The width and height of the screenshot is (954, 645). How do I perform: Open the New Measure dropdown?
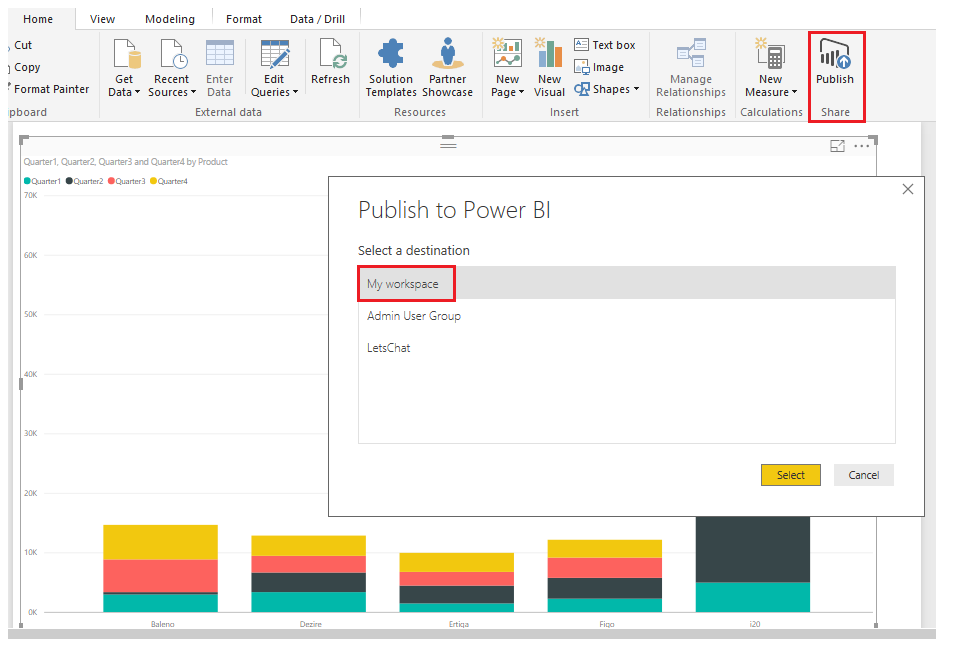point(771,68)
